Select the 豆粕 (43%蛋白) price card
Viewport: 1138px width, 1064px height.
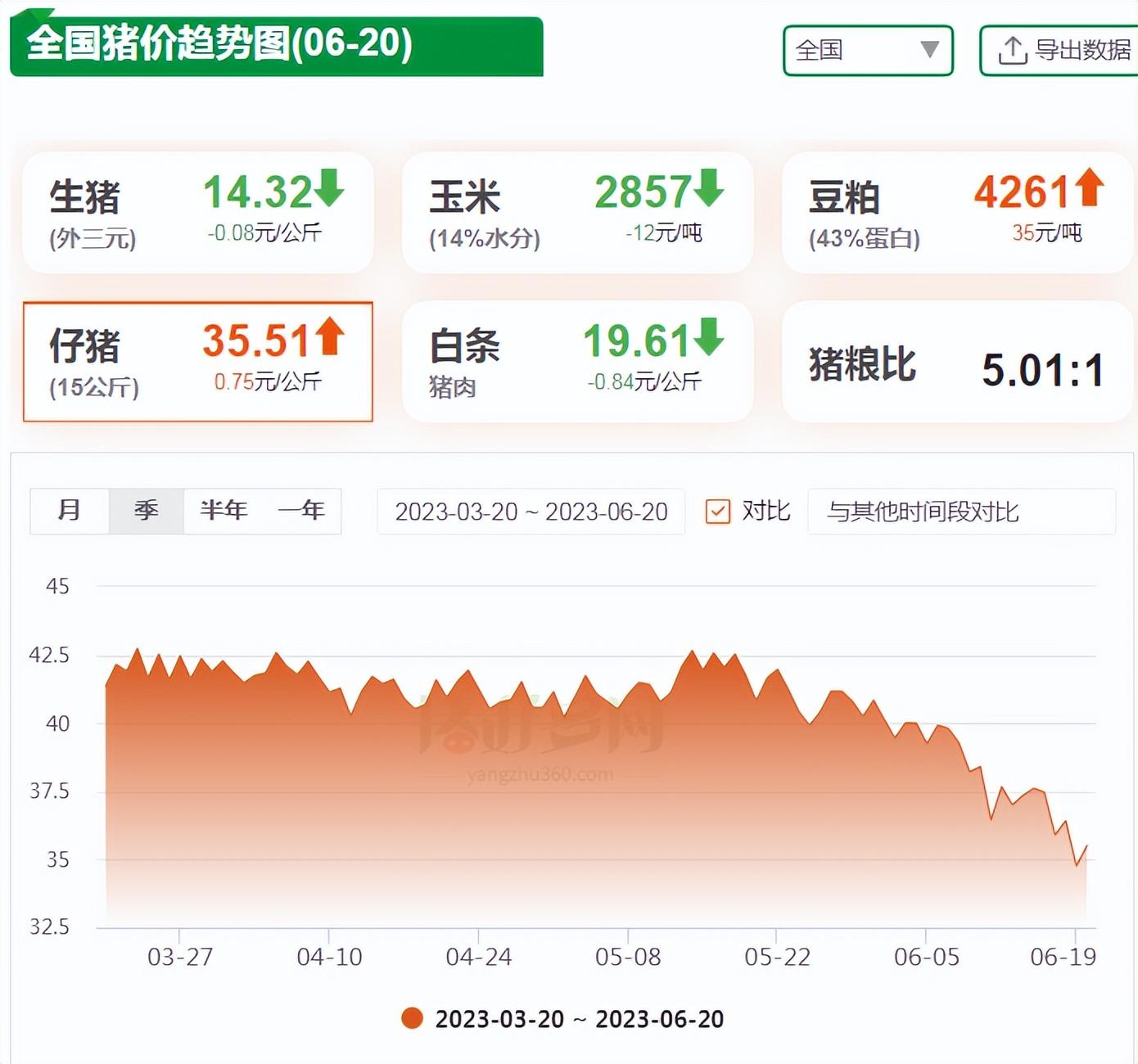[957, 213]
